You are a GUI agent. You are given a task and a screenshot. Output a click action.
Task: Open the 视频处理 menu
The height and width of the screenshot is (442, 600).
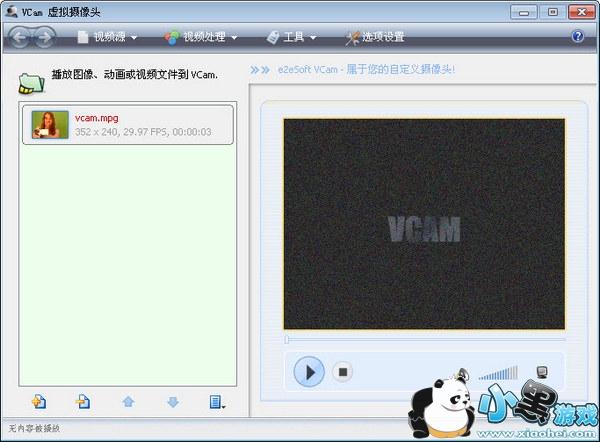pyautogui.click(x=204, y=37)
